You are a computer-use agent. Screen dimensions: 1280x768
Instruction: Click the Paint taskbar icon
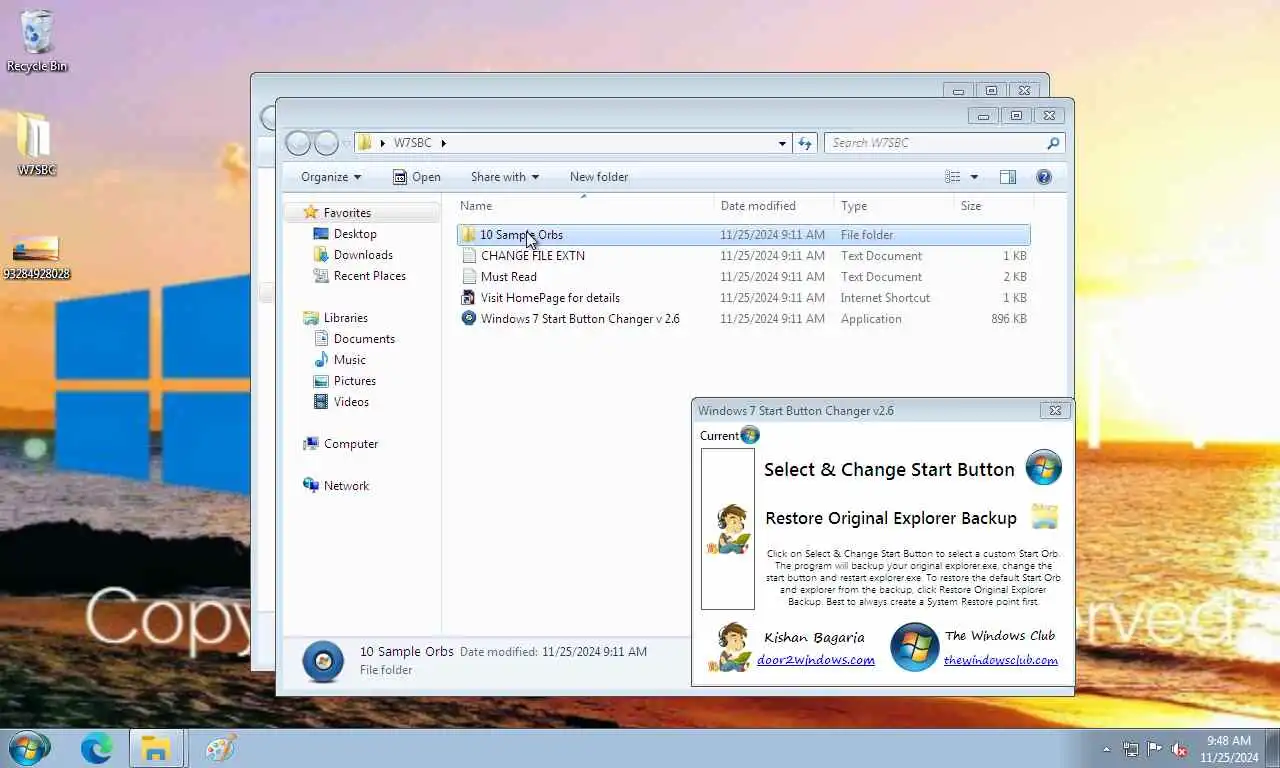[220, 748]
